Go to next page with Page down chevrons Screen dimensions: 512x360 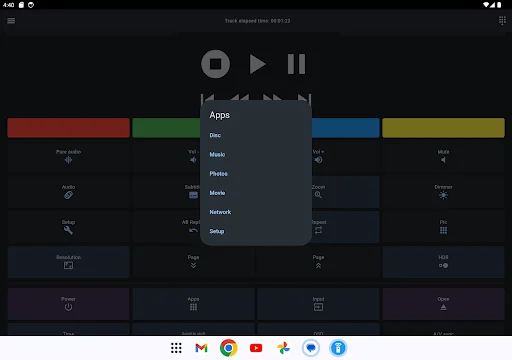pos(193,262)
